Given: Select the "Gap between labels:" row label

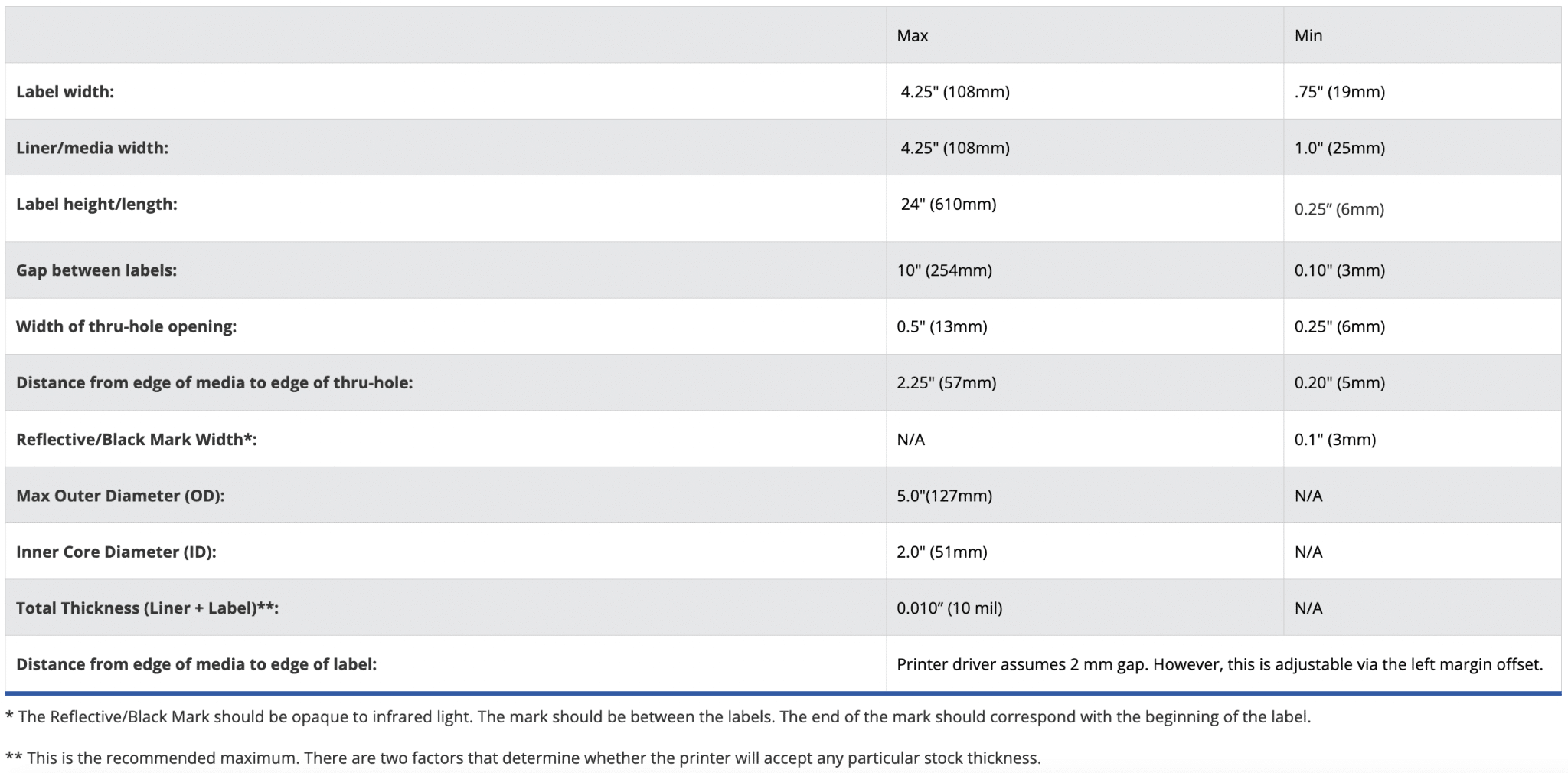Looking at the screenshot, I should pos(96,270).
